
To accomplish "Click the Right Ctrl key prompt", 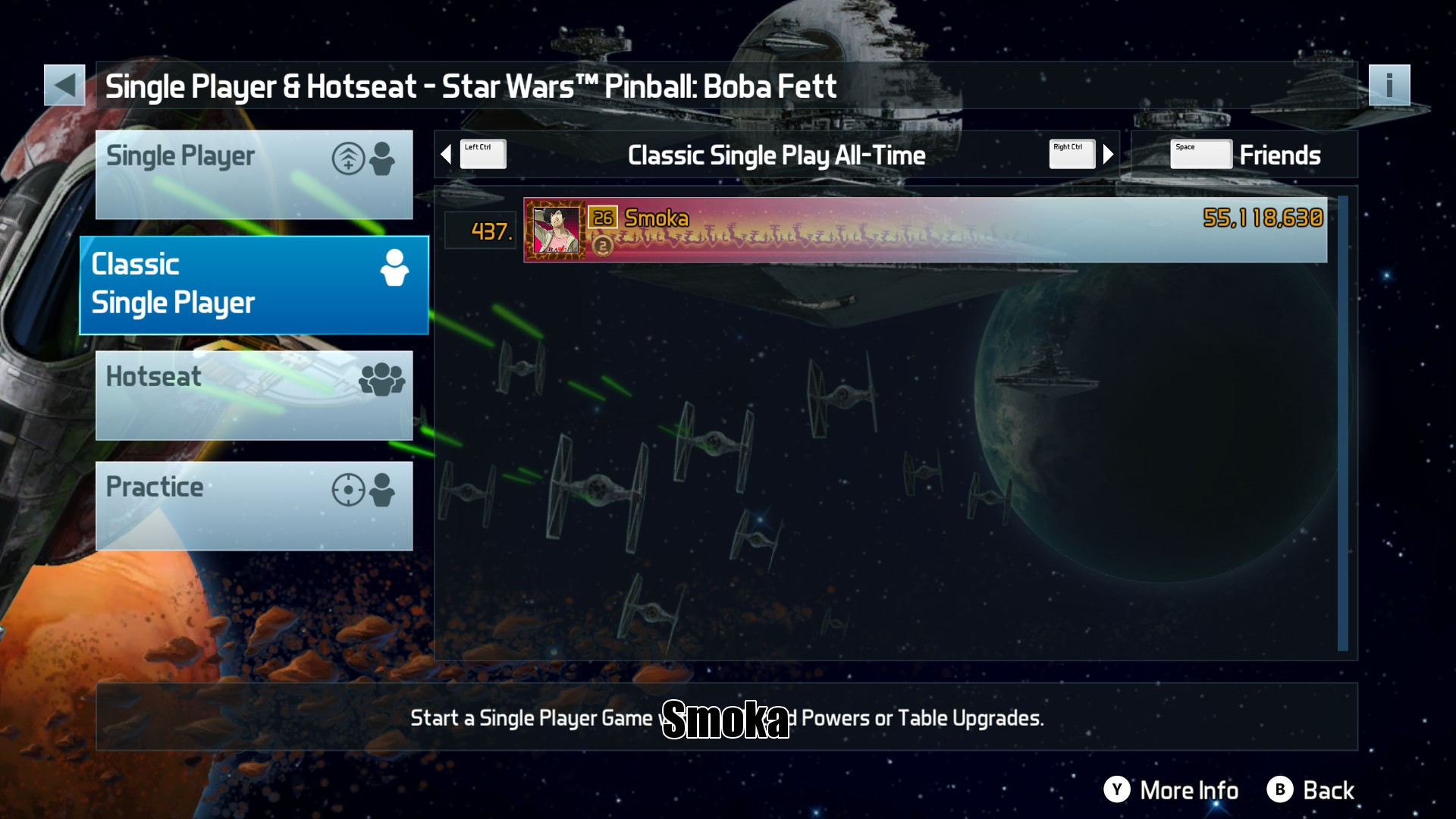I will coord(1072,155).
